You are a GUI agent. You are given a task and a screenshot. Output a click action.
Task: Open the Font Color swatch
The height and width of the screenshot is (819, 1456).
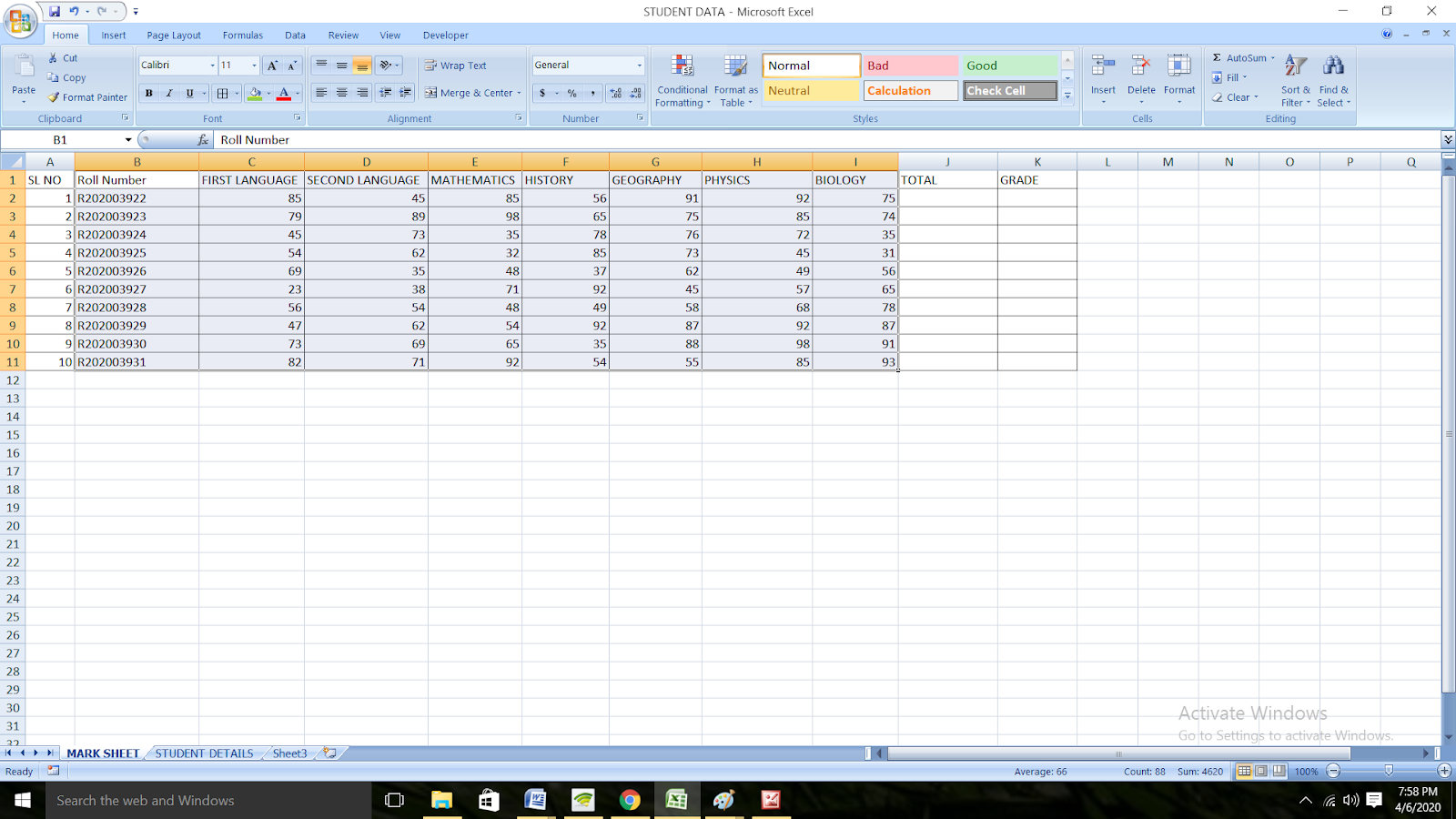click(285, 92)
